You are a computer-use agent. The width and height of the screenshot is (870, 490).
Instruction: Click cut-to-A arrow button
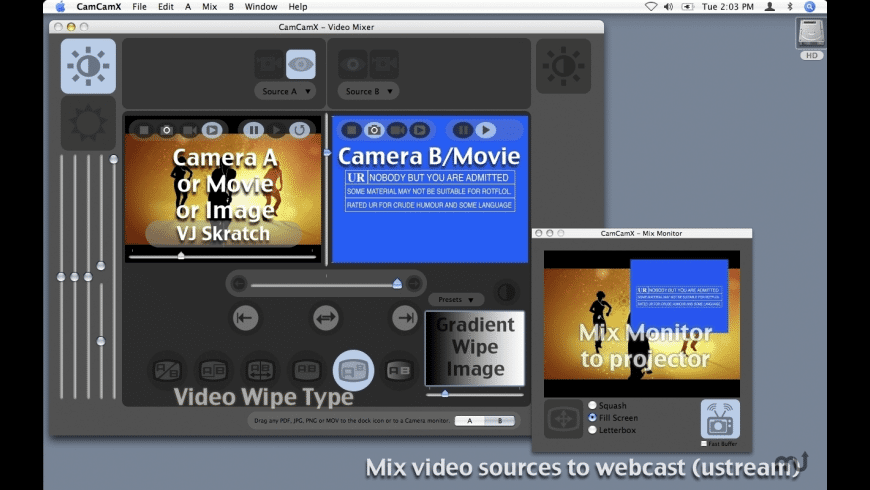pos(245,318)
